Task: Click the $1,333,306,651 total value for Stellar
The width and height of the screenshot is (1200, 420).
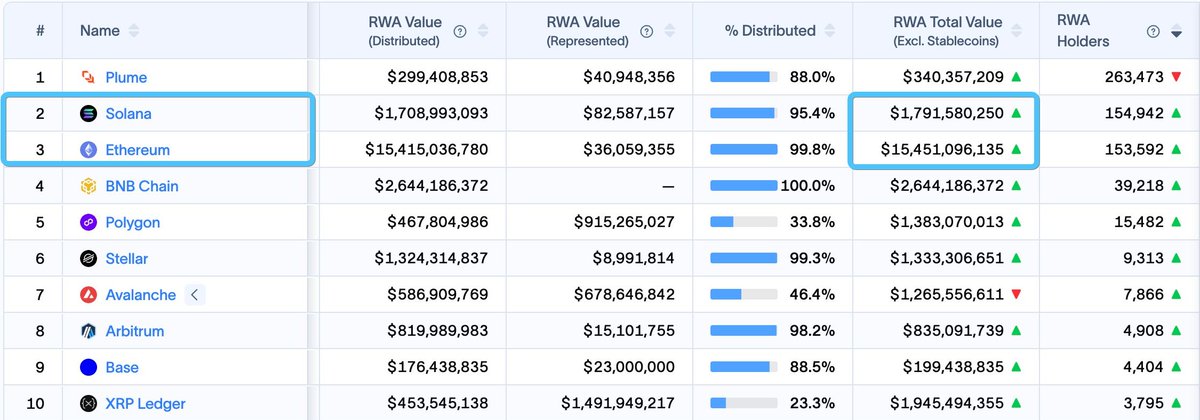Action: tap(947, 258)
